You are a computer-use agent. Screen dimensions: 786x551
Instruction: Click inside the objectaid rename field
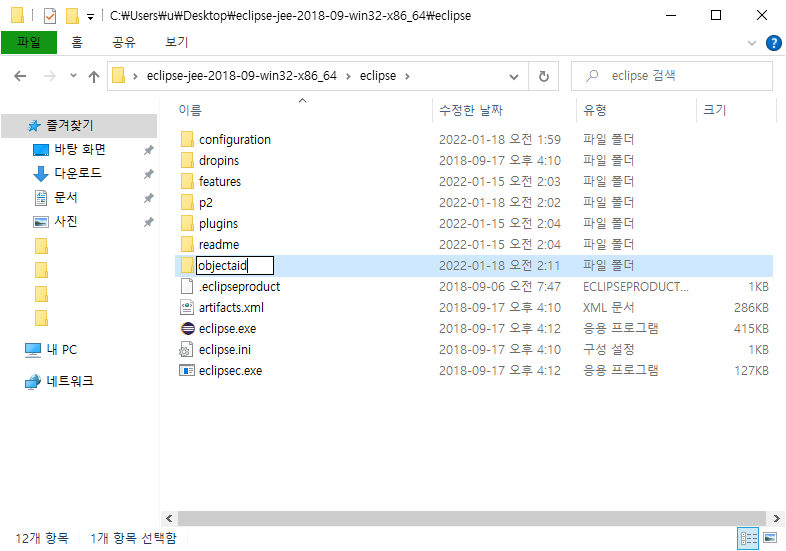[235, 266]
